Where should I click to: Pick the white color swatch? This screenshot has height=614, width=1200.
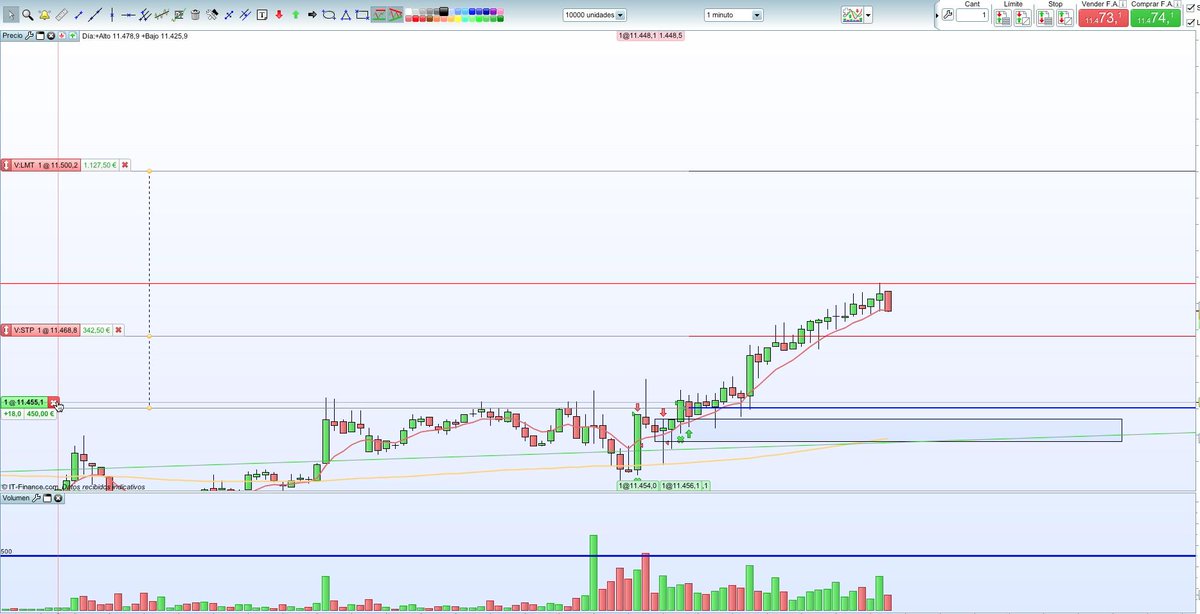[x=408, y=11]
